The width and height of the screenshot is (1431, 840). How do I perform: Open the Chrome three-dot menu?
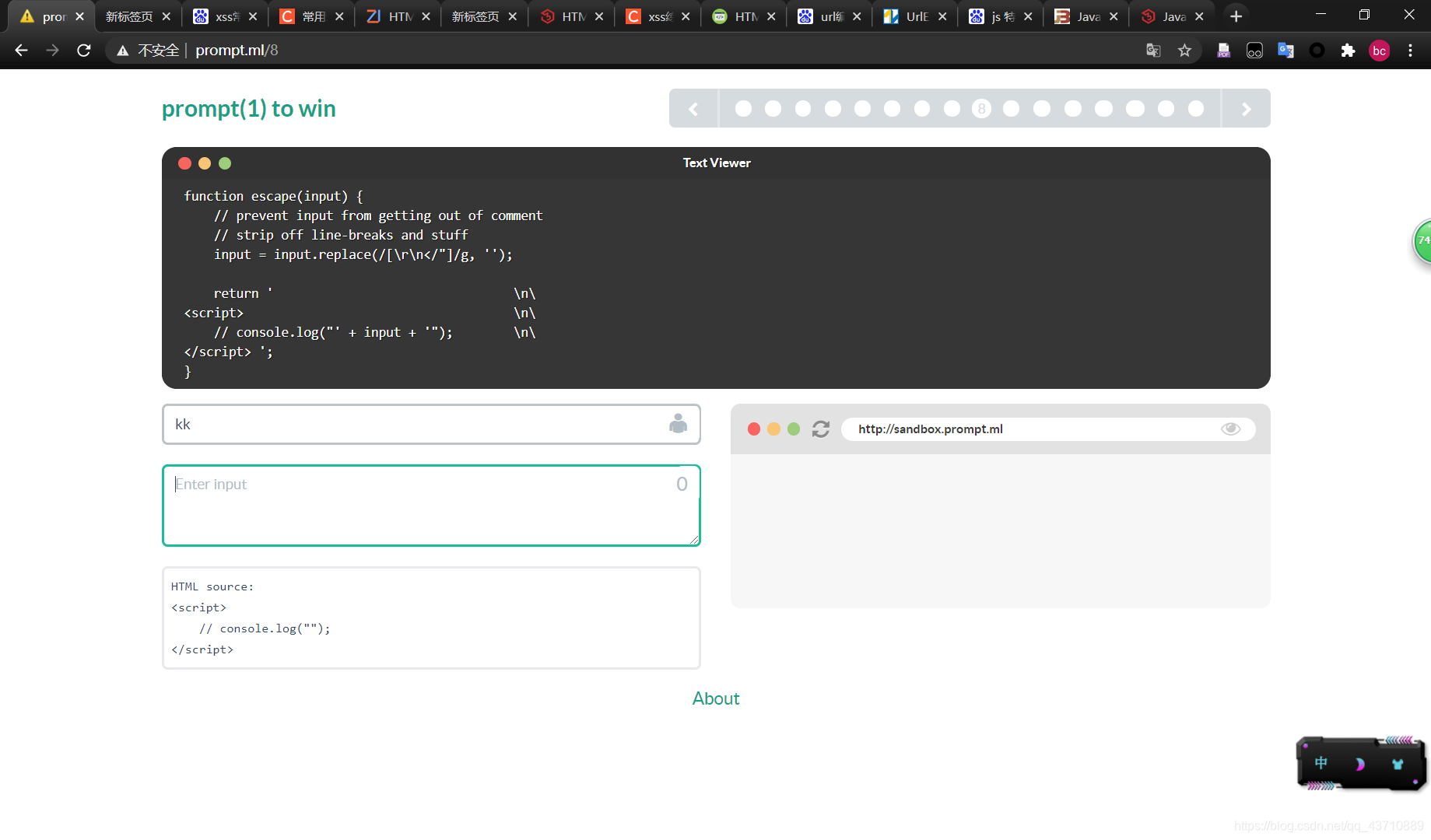tap(1410, 51)
